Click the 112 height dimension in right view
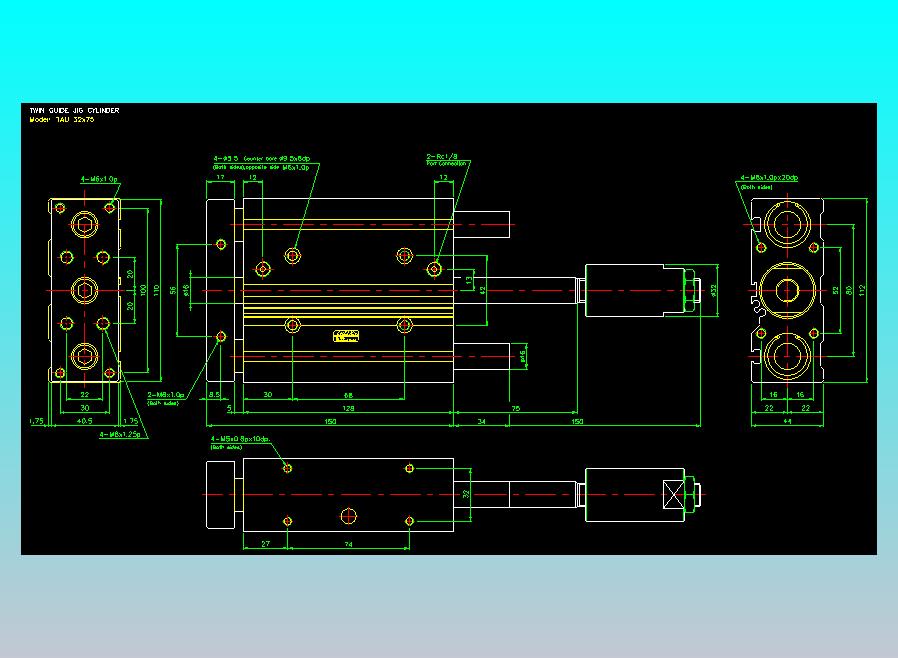 click(x=862, y=290)
